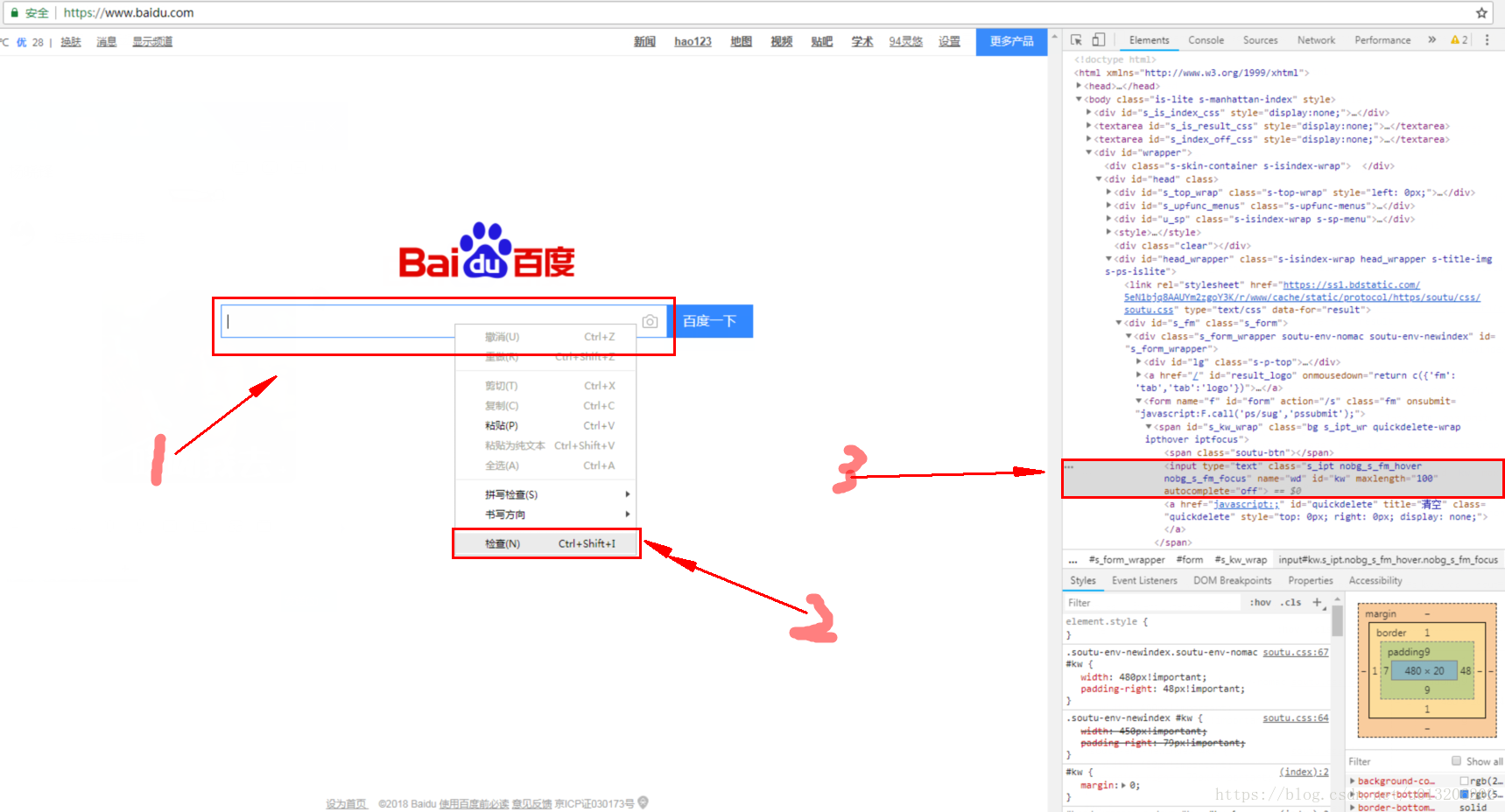Open DevTools three-dot customize menu
The image size is (1505, 812).
(1487, 40)
